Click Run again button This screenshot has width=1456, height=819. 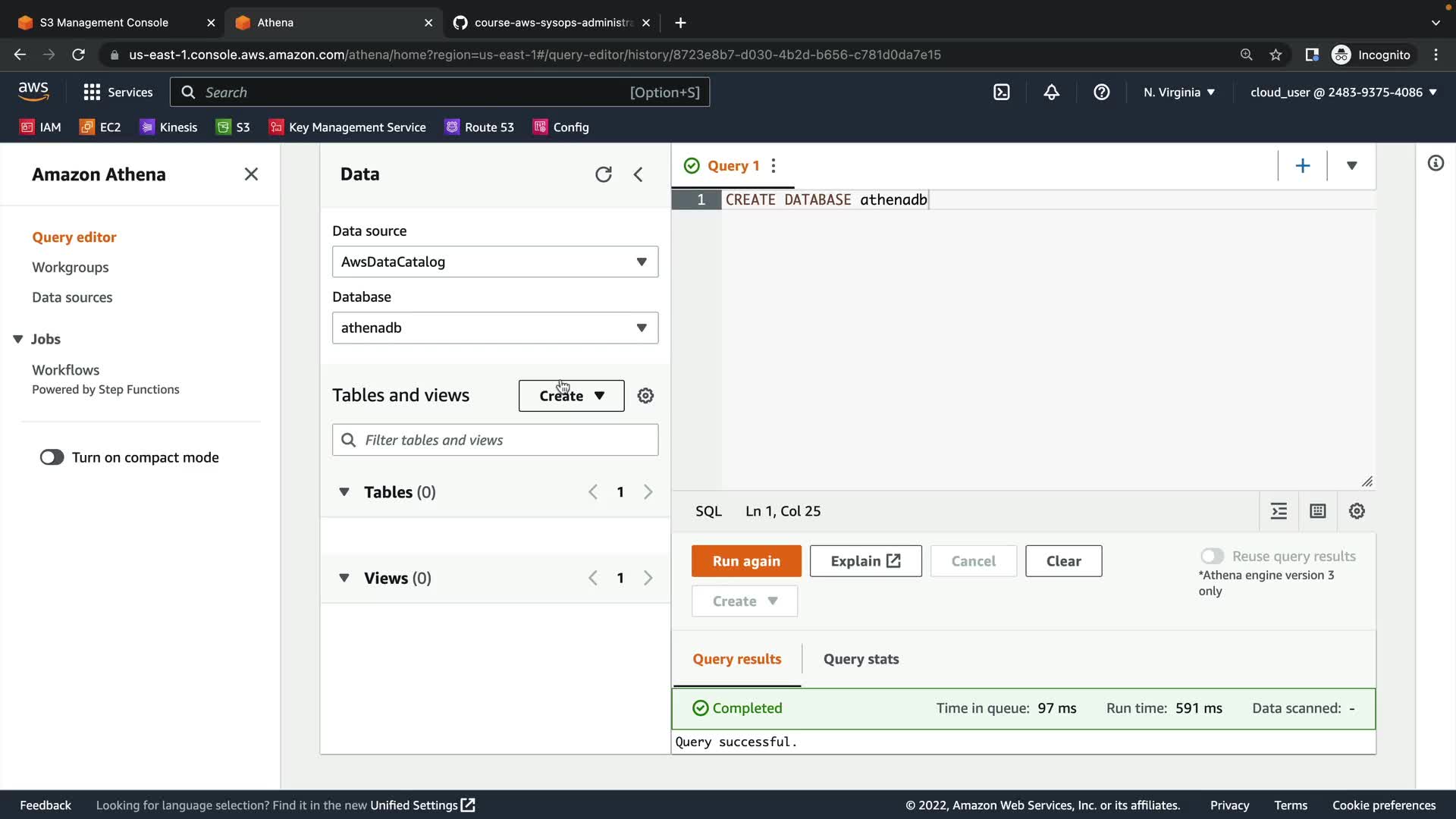coord(745,561)
